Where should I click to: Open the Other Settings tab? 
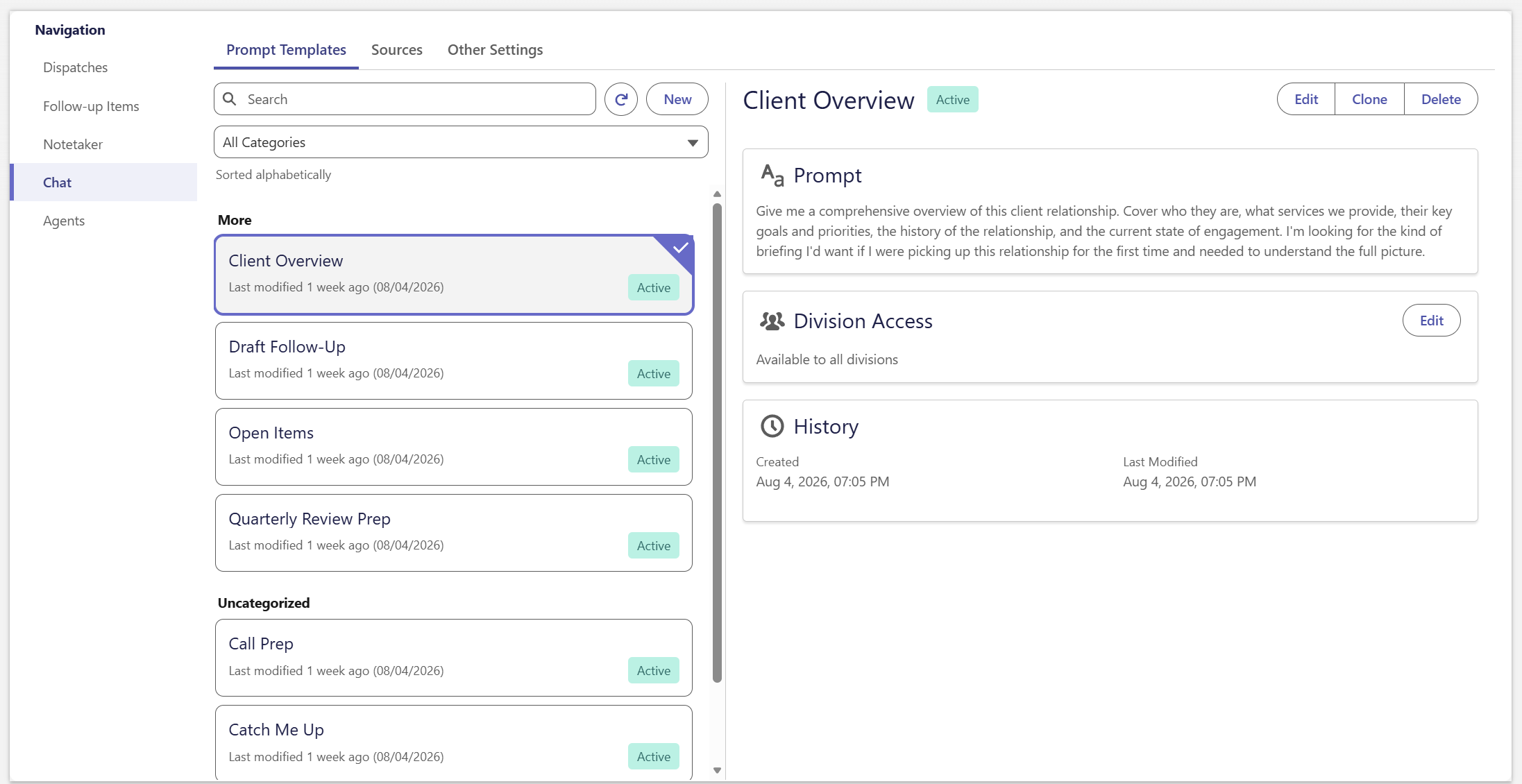495,50
